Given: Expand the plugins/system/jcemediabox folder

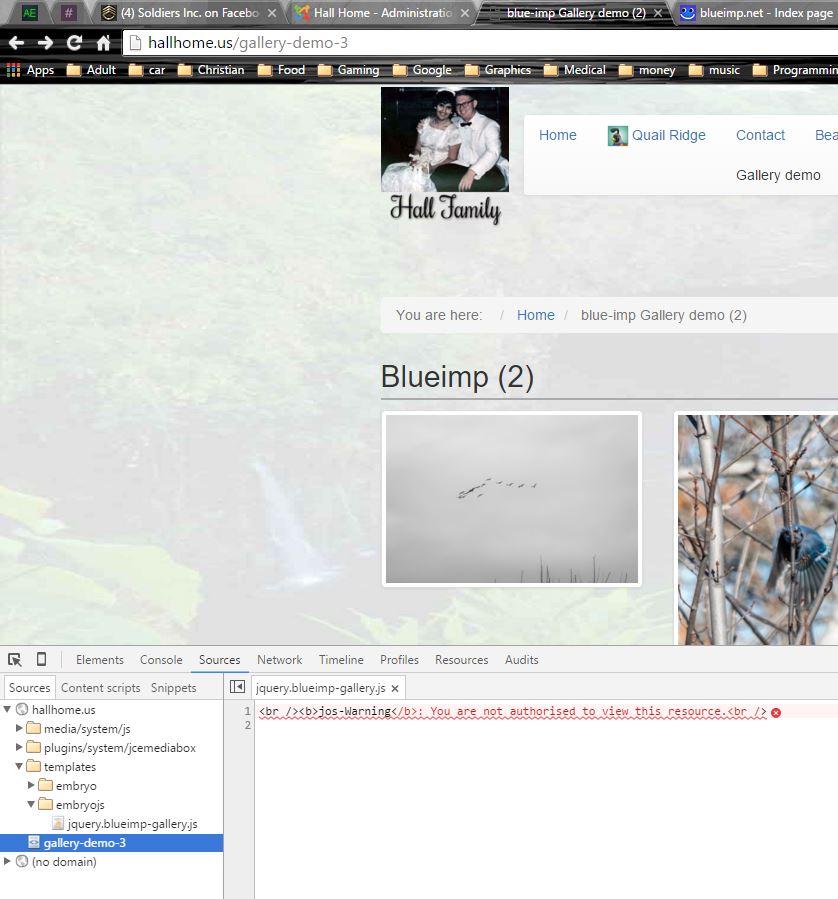Looking at the screenshot, I should point(19,747).
